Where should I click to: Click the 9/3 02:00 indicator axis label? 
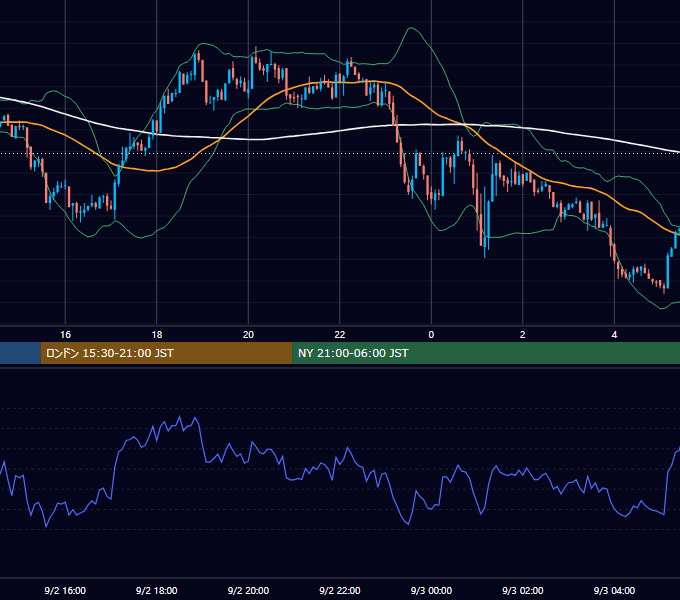523,590
